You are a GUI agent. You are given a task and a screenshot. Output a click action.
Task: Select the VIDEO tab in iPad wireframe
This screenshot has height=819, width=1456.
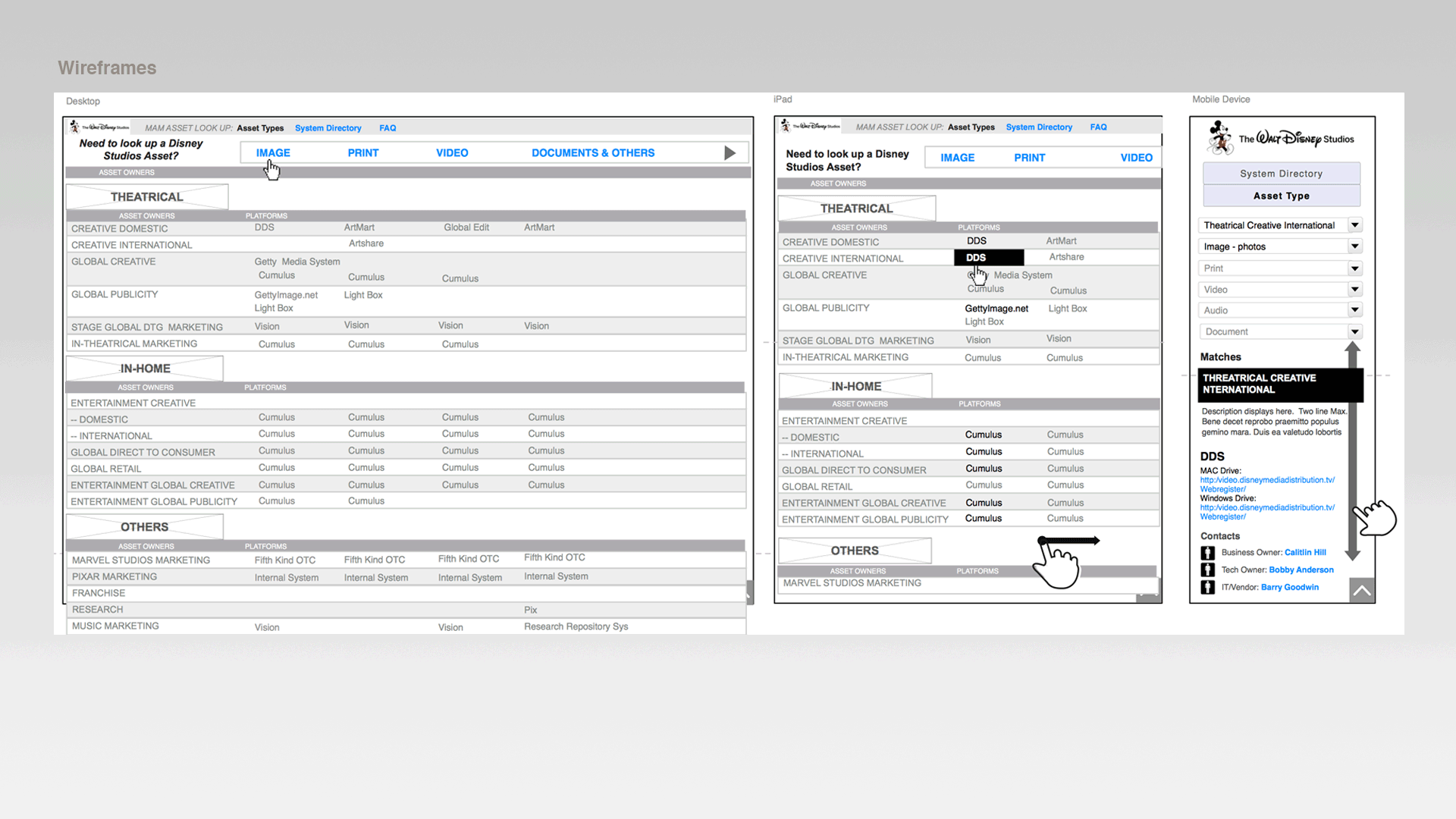click(x=1137, y=158)
